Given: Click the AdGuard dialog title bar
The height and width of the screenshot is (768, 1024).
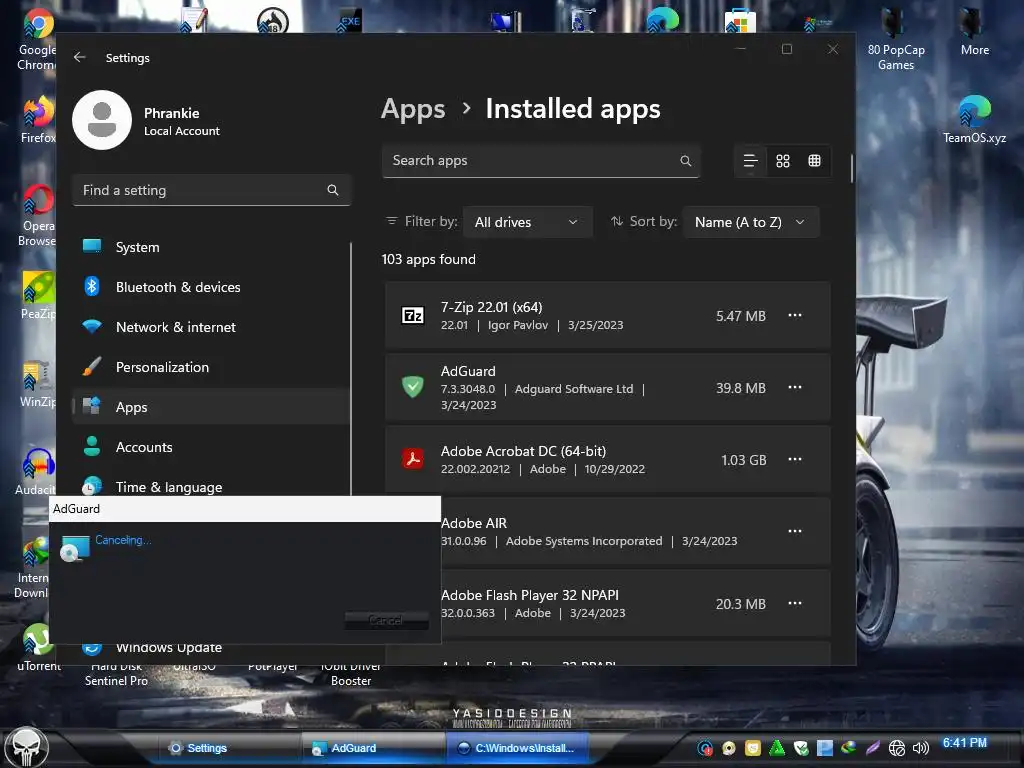Looking at the screenshot, I should (x=245, y=509).
